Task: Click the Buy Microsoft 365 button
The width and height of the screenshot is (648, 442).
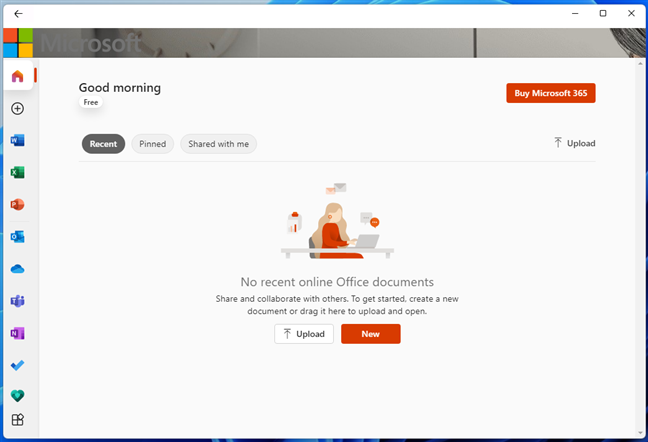Action: 551,93
